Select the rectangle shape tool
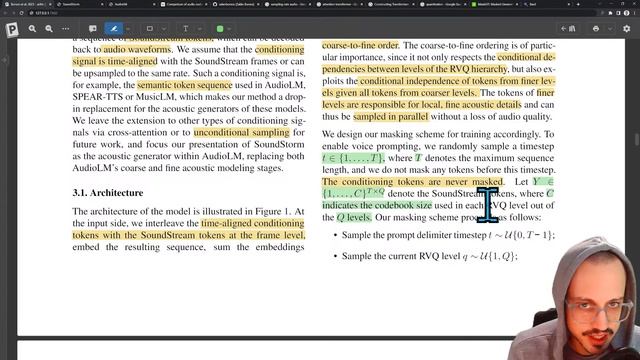 click(150, 29)
